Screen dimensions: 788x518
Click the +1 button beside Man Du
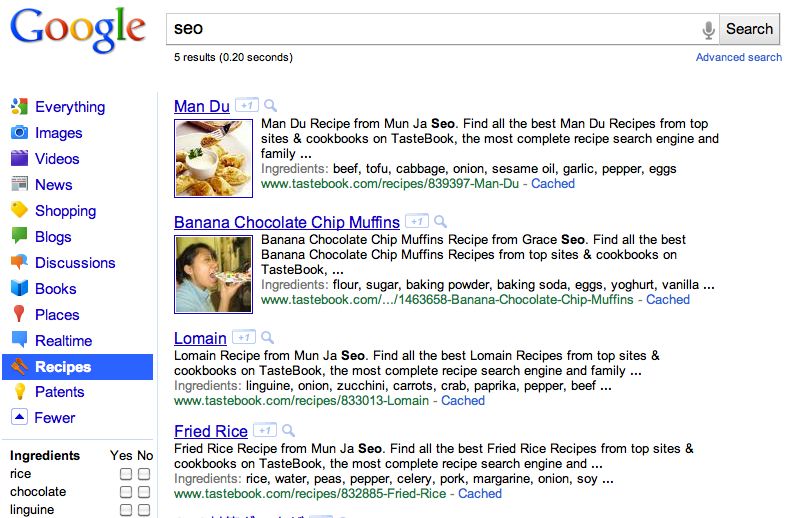[246, 106]
